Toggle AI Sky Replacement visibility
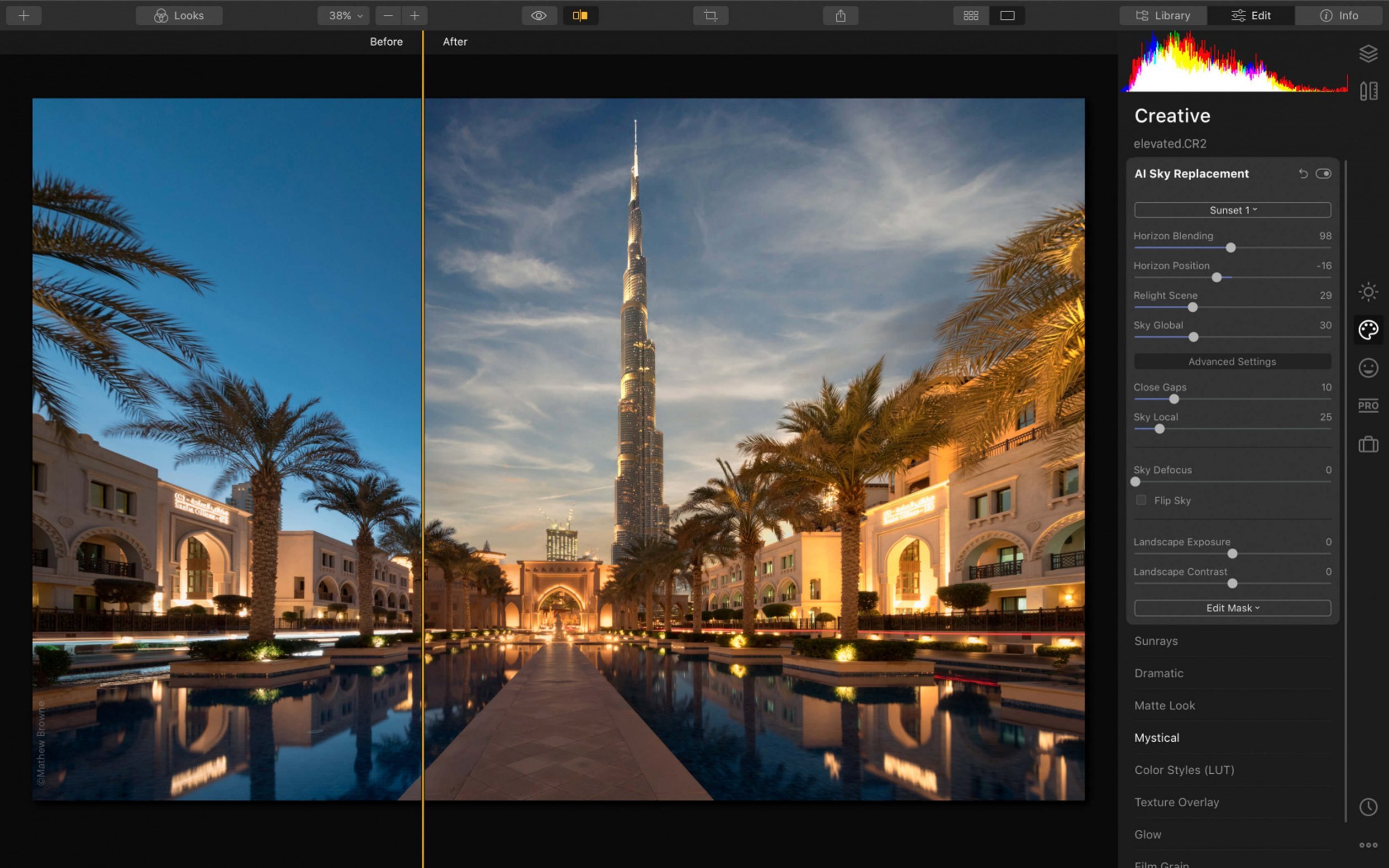This screenshot has width=1389, height=868. [x=1323, y=173]
